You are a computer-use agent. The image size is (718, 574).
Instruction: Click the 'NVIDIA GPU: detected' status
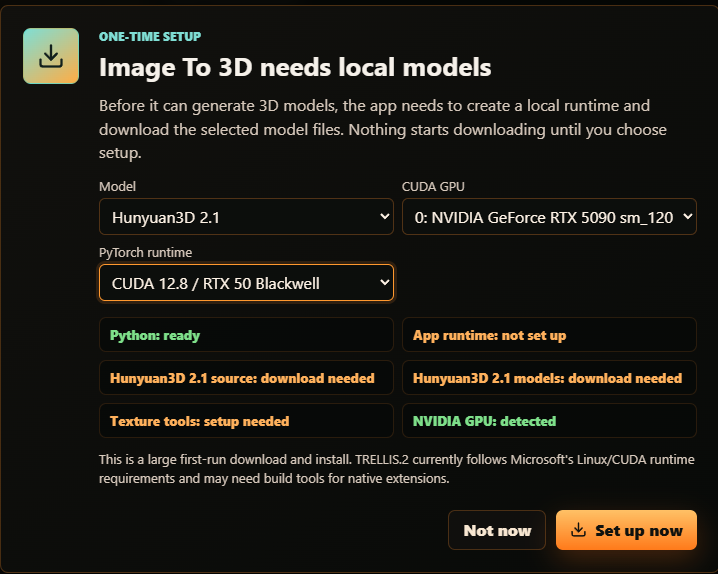[549, 421]
